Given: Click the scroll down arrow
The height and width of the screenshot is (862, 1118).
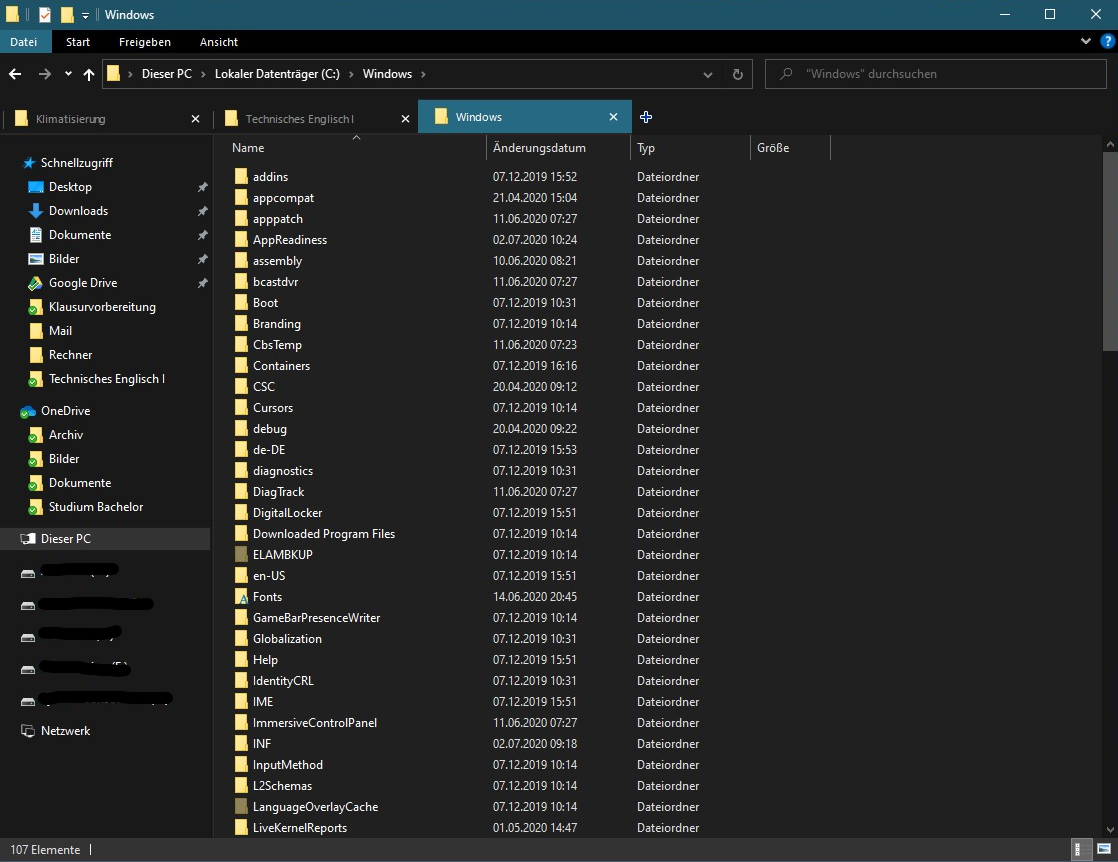Looking at the screenshot, I should pyautogui.click(x=1110, y=830).
